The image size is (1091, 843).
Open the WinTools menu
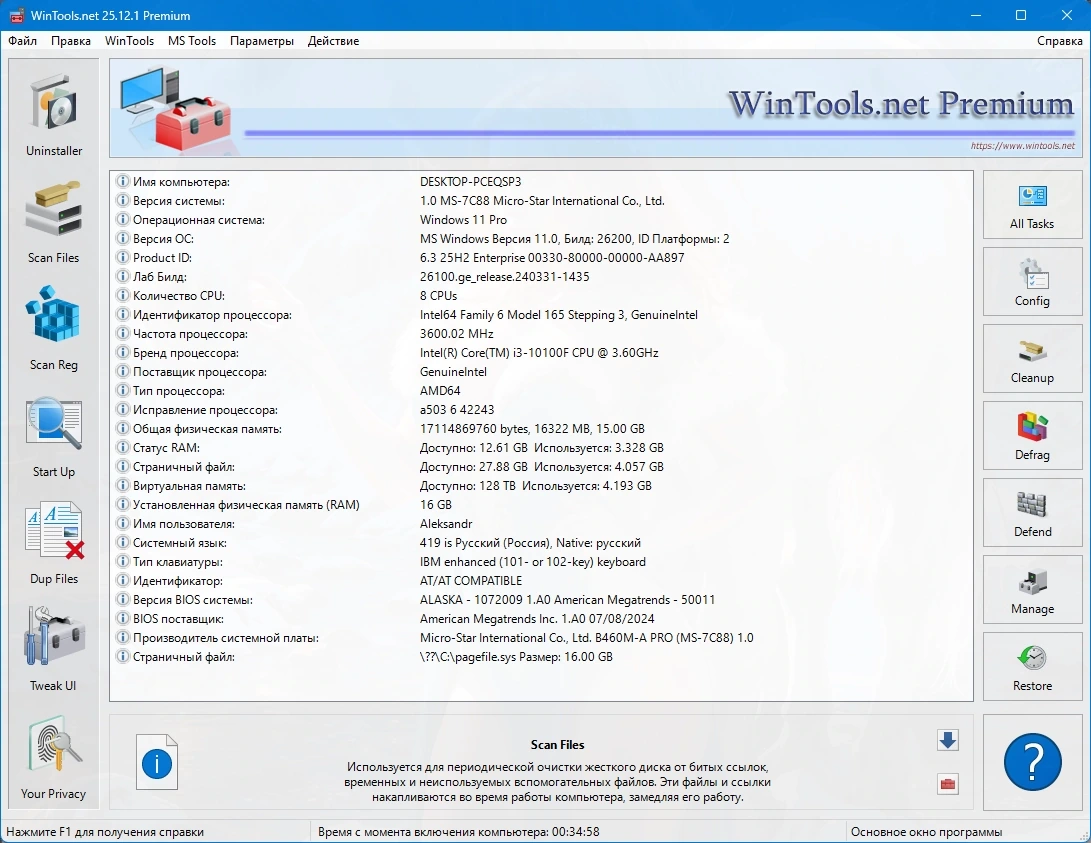point(129,41)
